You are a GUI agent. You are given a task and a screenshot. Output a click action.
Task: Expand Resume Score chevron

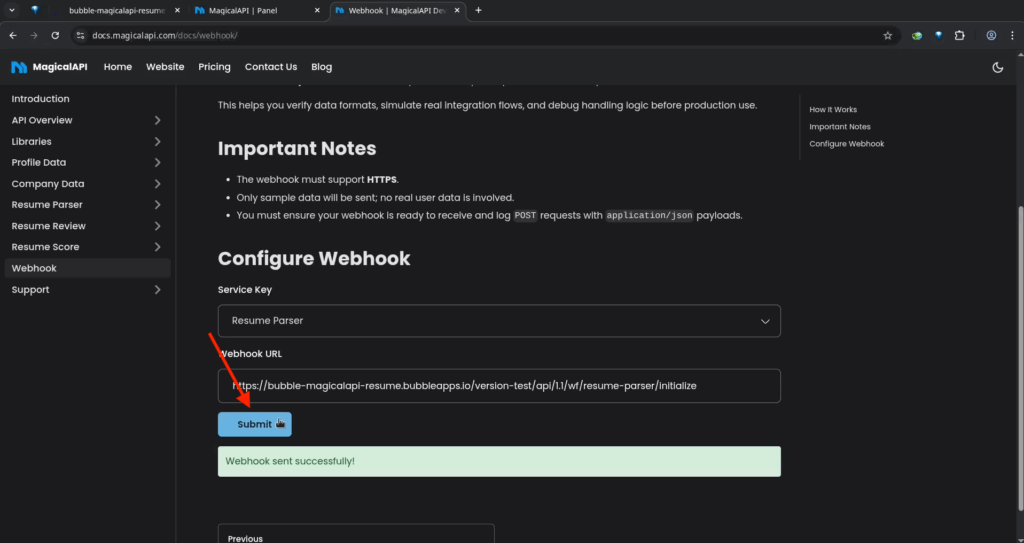(157, 246)
